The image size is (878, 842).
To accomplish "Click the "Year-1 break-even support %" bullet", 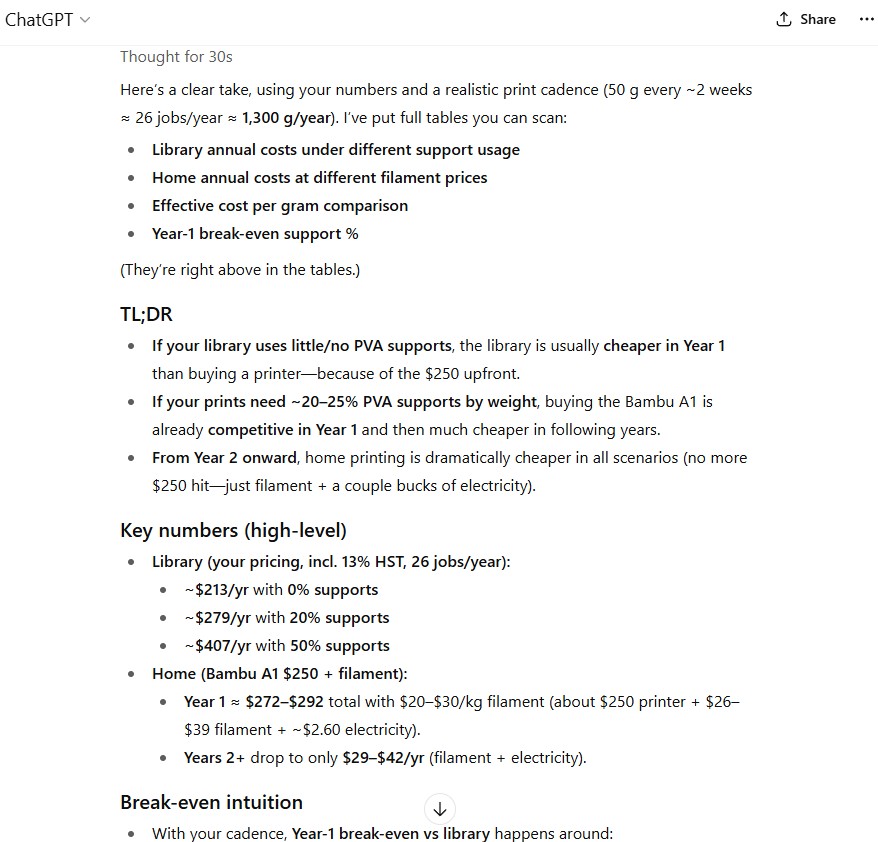I will coord(254,234).
